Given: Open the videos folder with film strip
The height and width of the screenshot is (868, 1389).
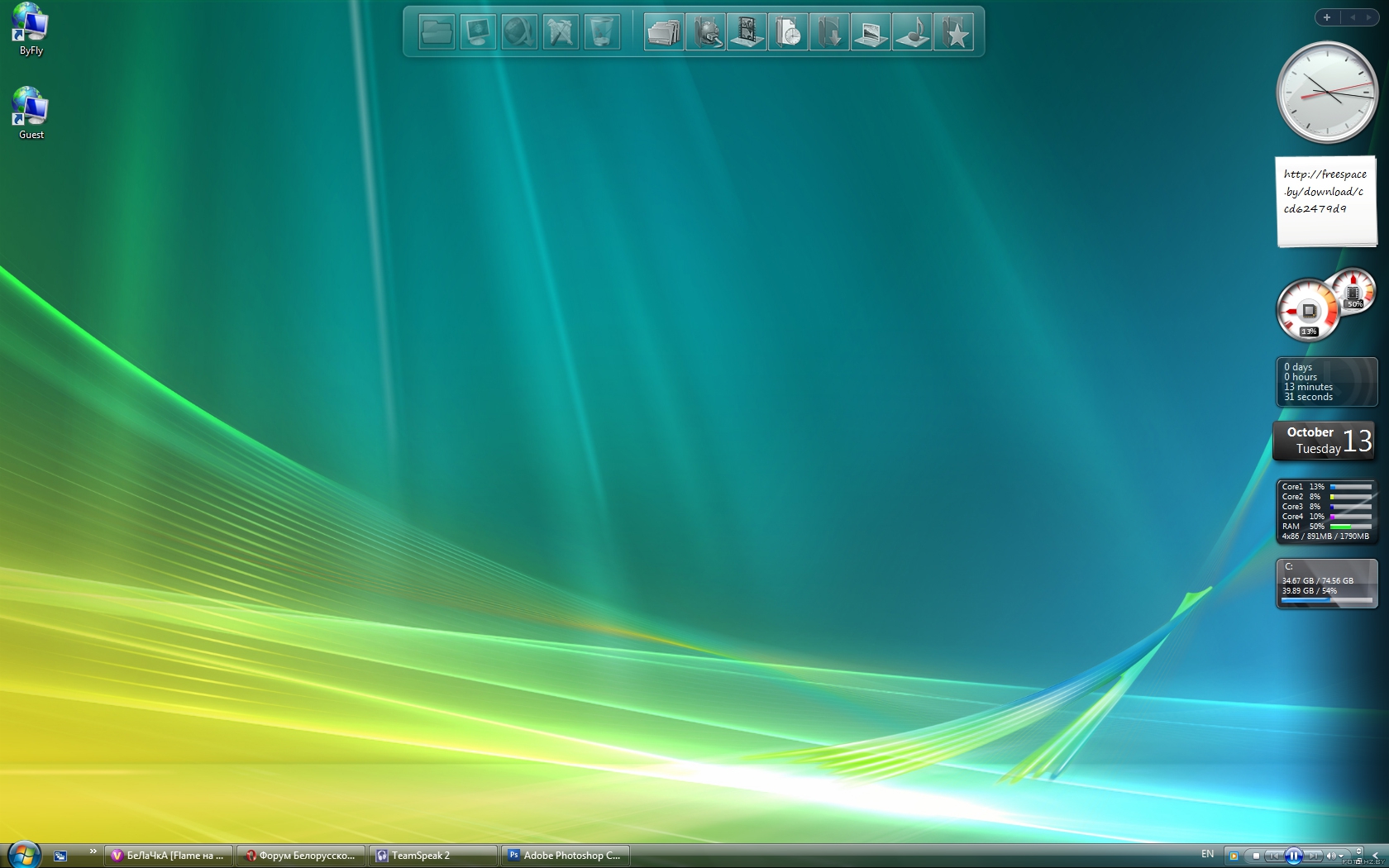Looking at the screenshot, I should tap(747, 32).
